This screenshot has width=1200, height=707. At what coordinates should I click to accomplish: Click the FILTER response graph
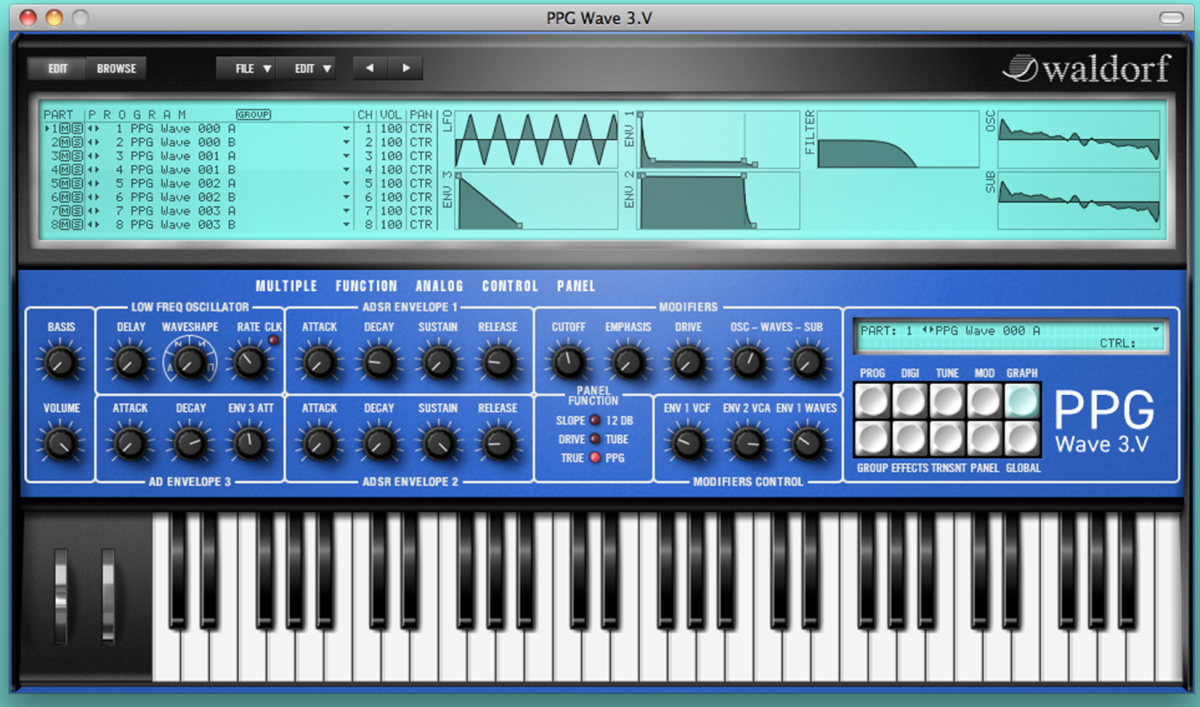(x=898, y=138)
